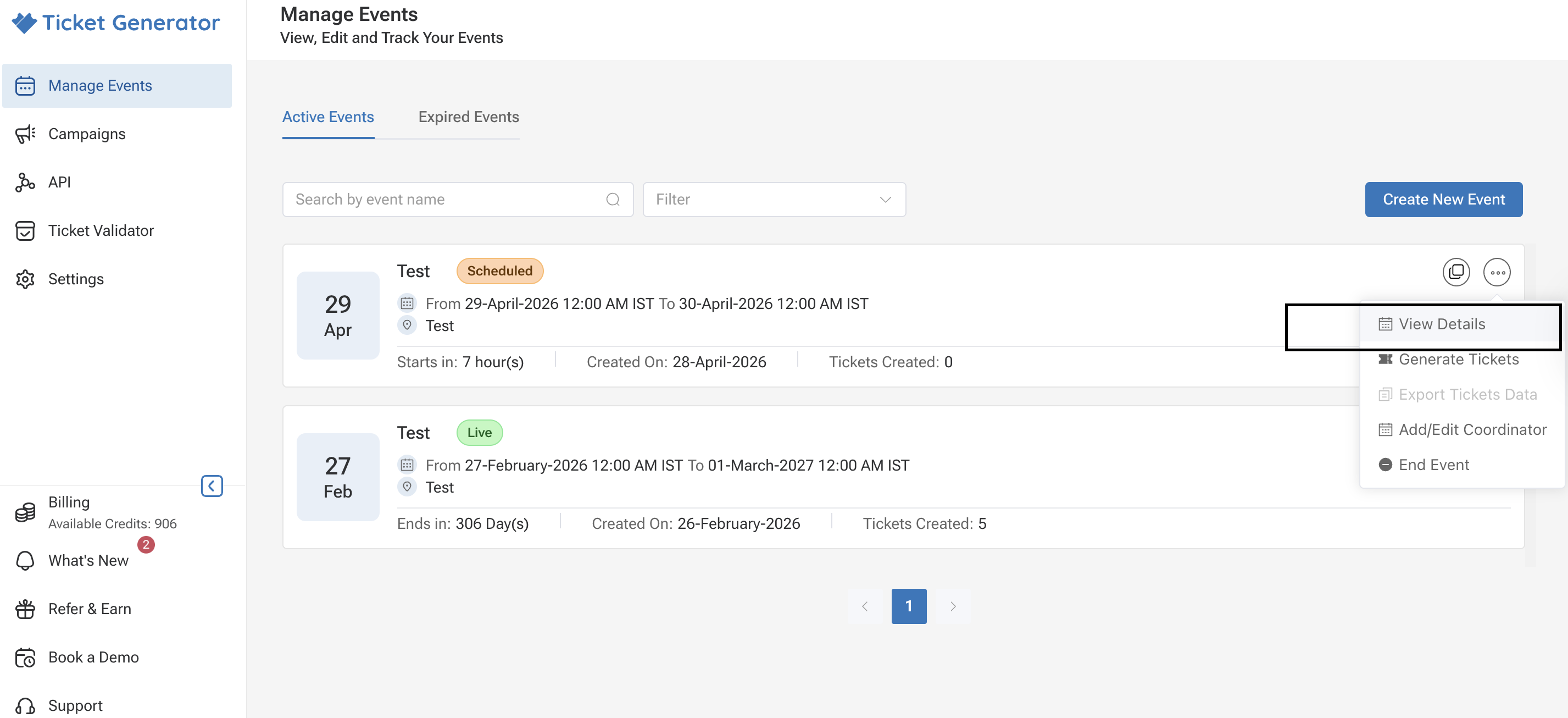Click 'Available Credits: 906' text
The width and height of the screenshot is (1568, 718).
point(113,524)
